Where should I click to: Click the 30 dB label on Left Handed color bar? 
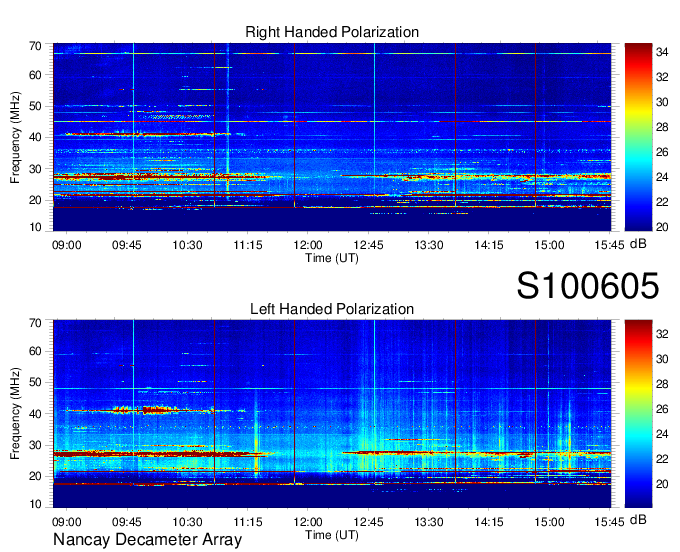662,359
